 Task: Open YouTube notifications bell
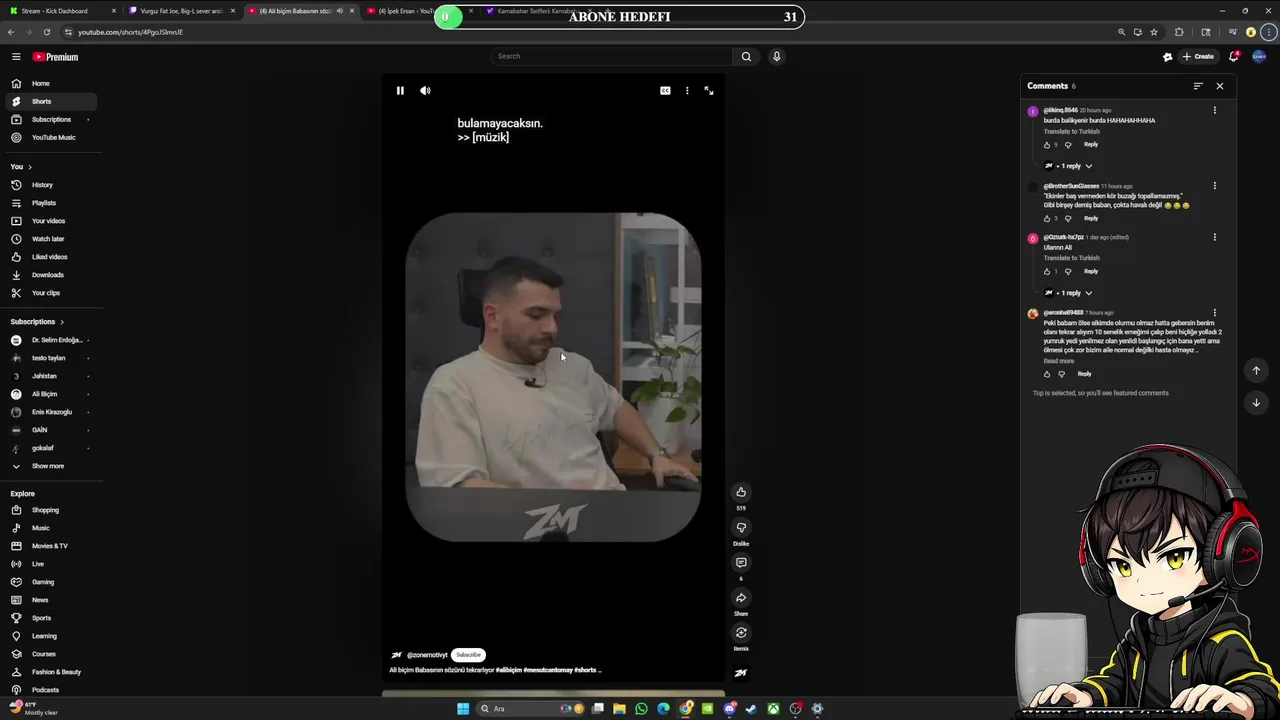pyautogui.click(x=1234, y=57)
